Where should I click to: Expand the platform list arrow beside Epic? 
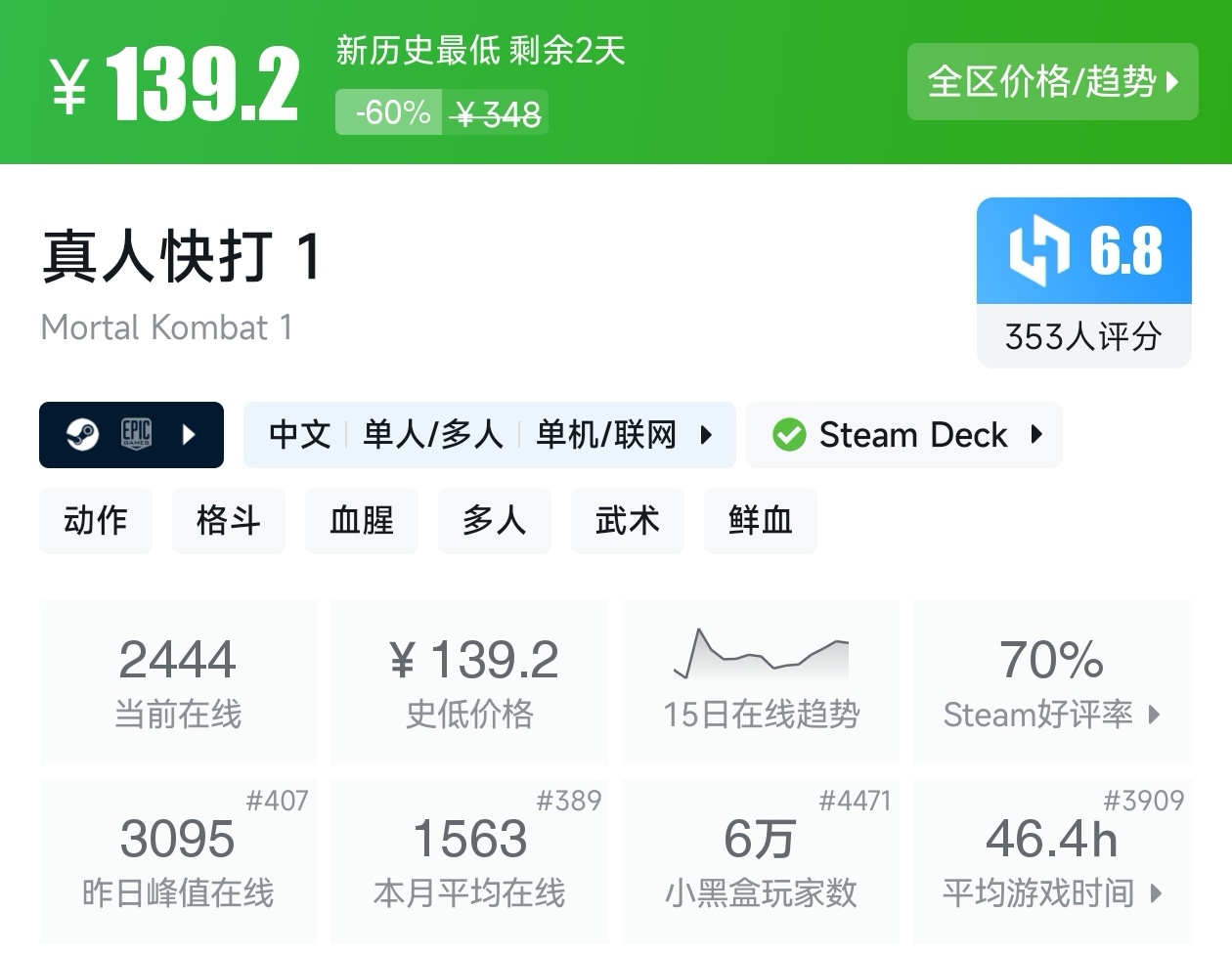190,434
